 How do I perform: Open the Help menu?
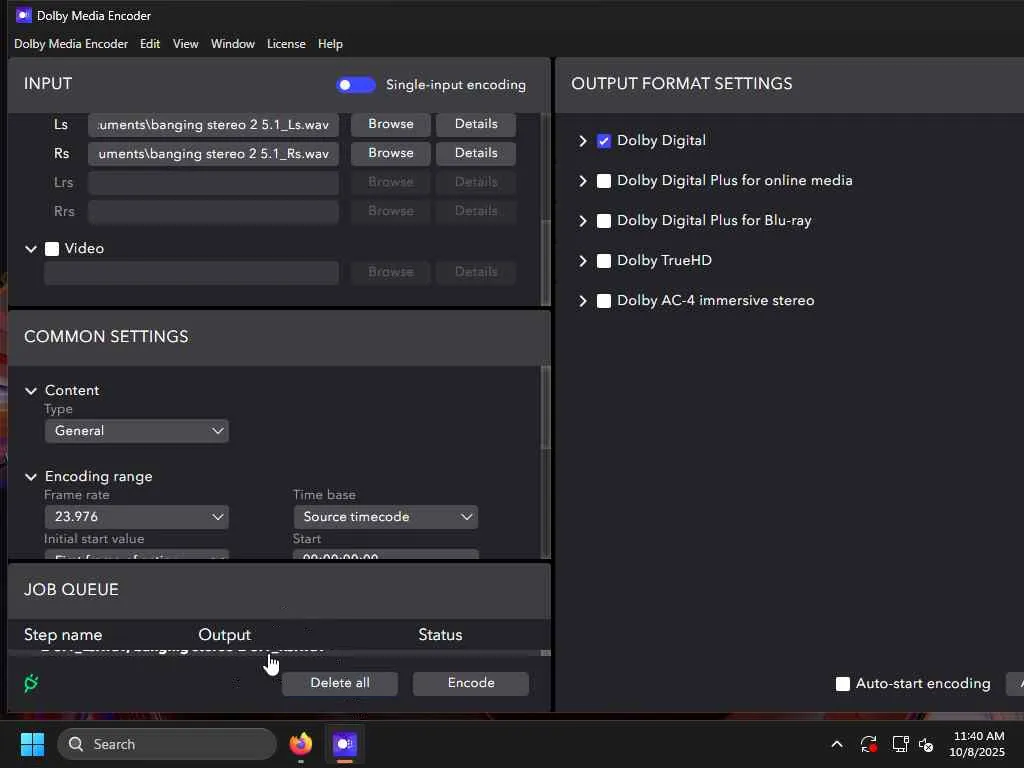[x=330, y=44]
